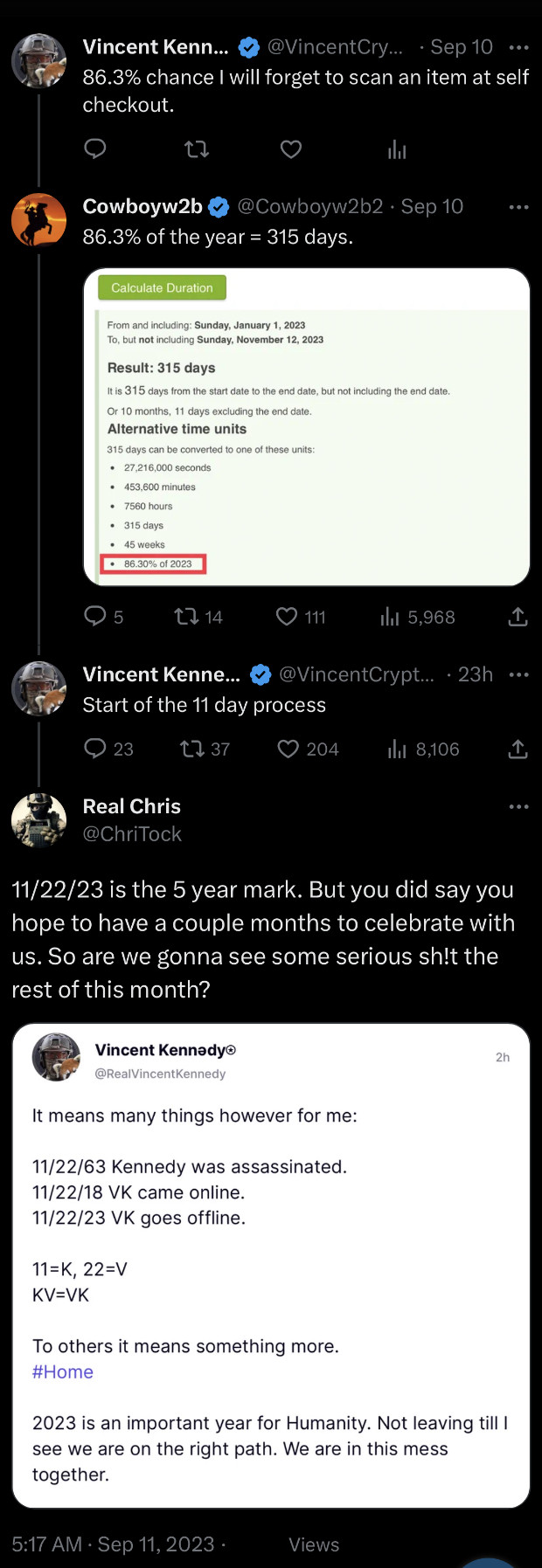Open the @ChriTock profile handle
This screenshot has width=542, height=1568.
pos(132,834)
